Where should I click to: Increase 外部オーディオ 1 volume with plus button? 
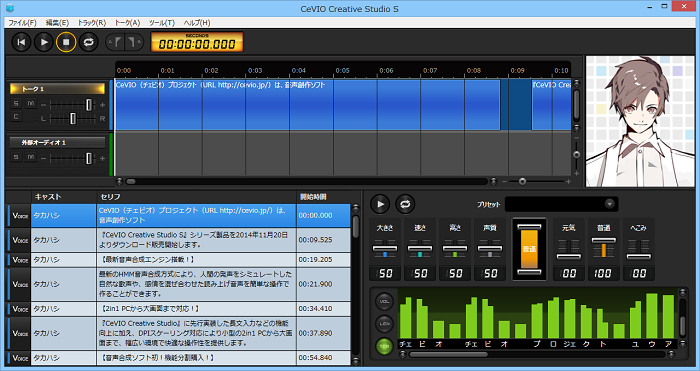tap(102, 158)
